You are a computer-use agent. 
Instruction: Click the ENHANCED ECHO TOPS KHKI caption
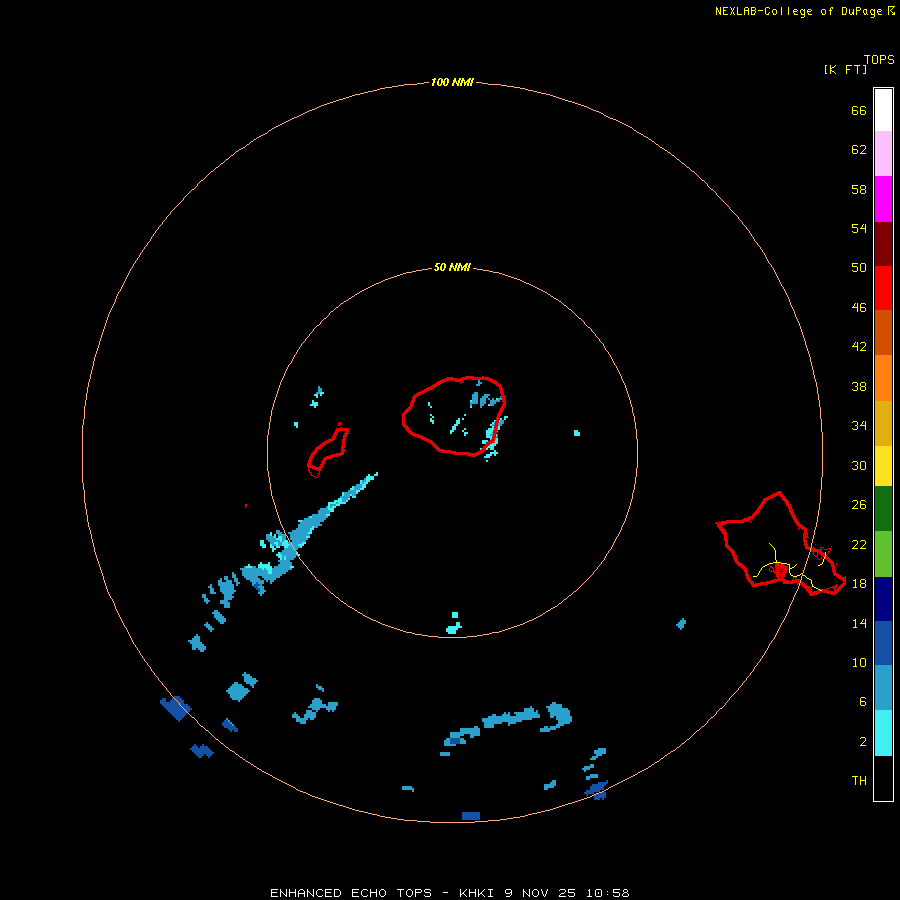click(450, 893)
